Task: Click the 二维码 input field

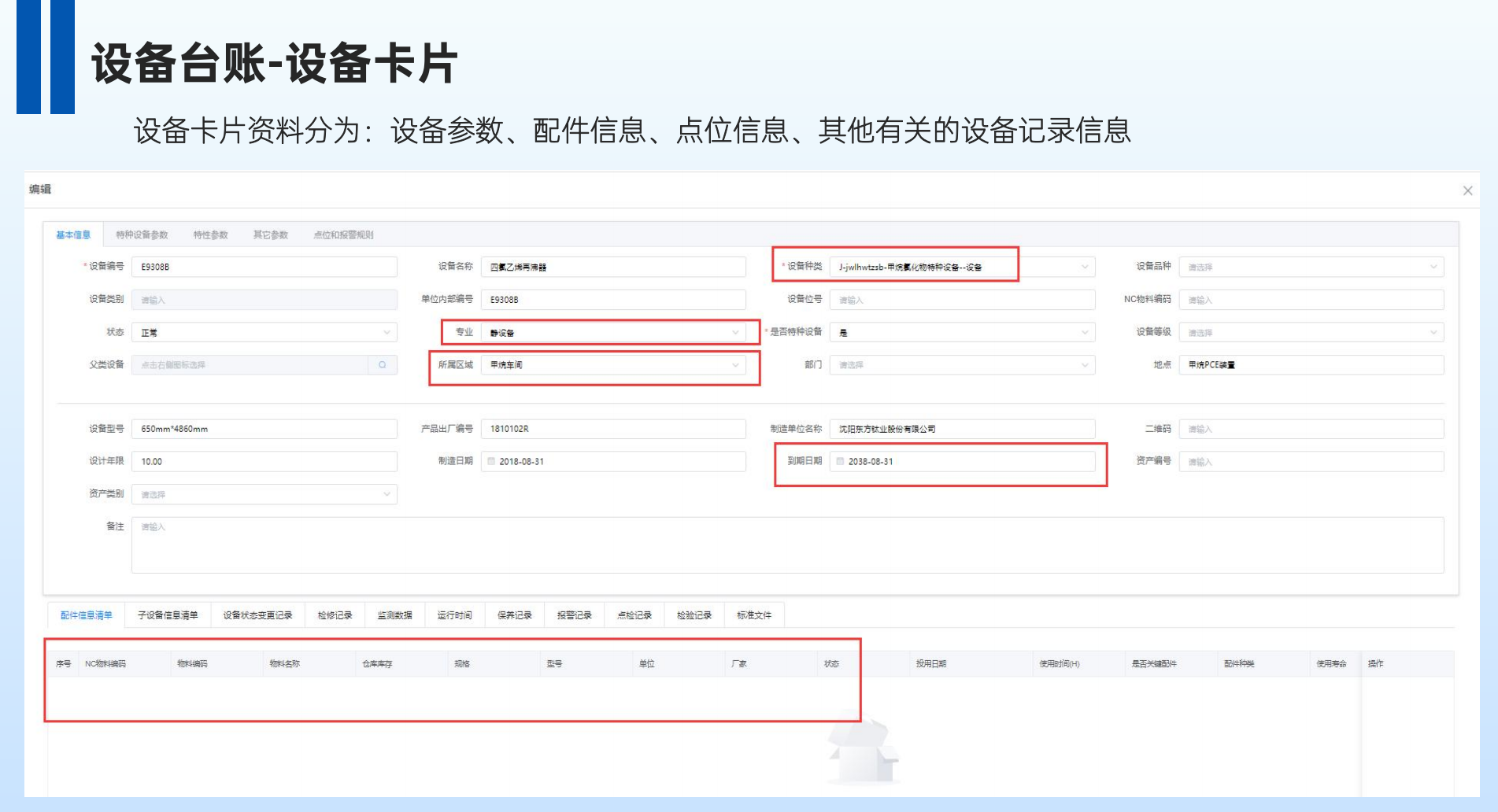Action: point(1311,429)
